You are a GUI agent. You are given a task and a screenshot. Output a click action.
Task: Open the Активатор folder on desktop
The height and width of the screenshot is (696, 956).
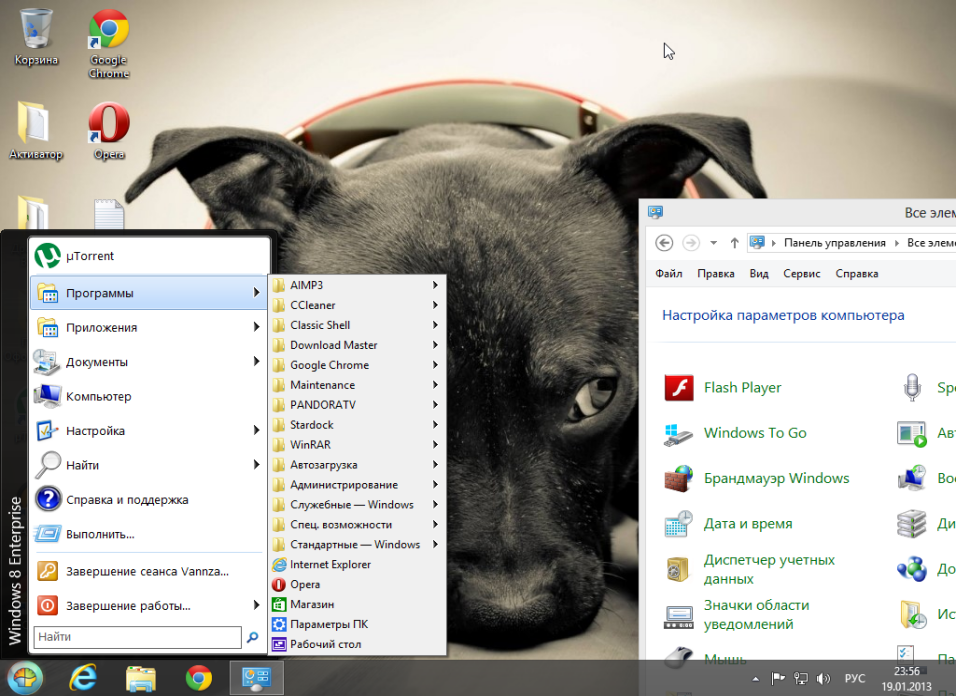(x=35, y=130)
